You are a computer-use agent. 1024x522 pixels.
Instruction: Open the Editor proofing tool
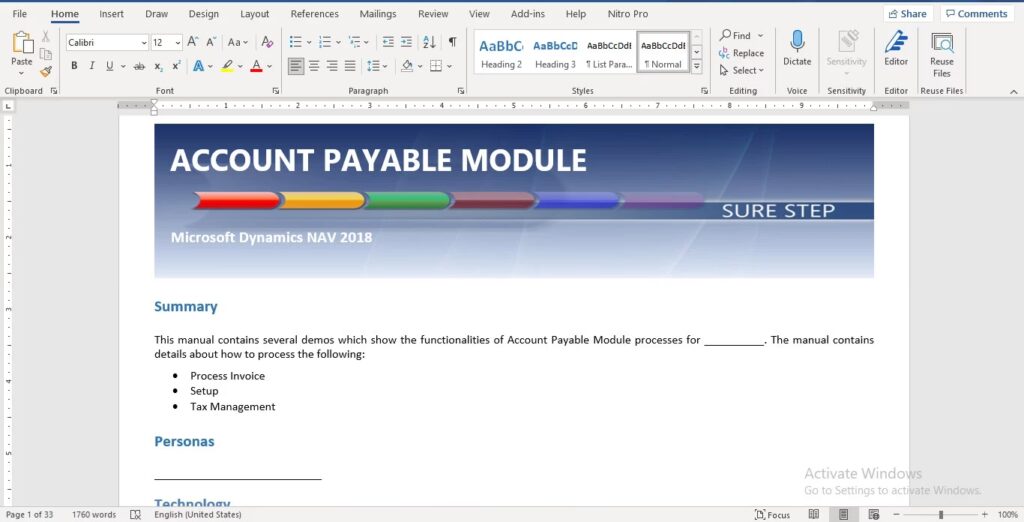896,47
